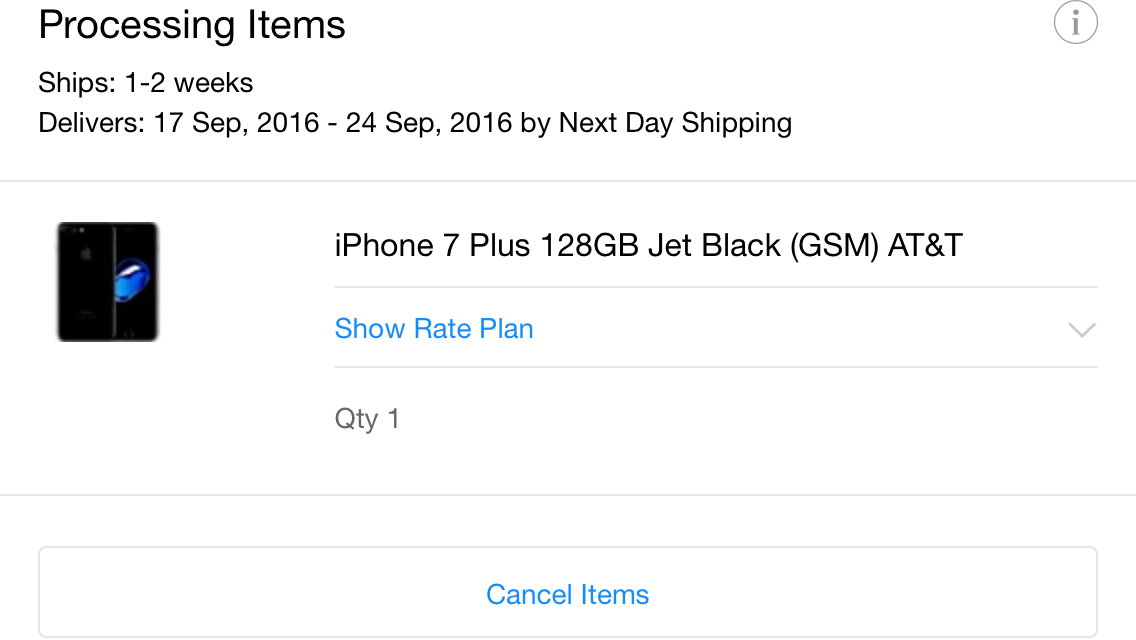The width and height of the screenshot is (1136, 640).
Task: Select the iPhone 7 Plus 128GB Jet Black title
Action: point(648,246)
